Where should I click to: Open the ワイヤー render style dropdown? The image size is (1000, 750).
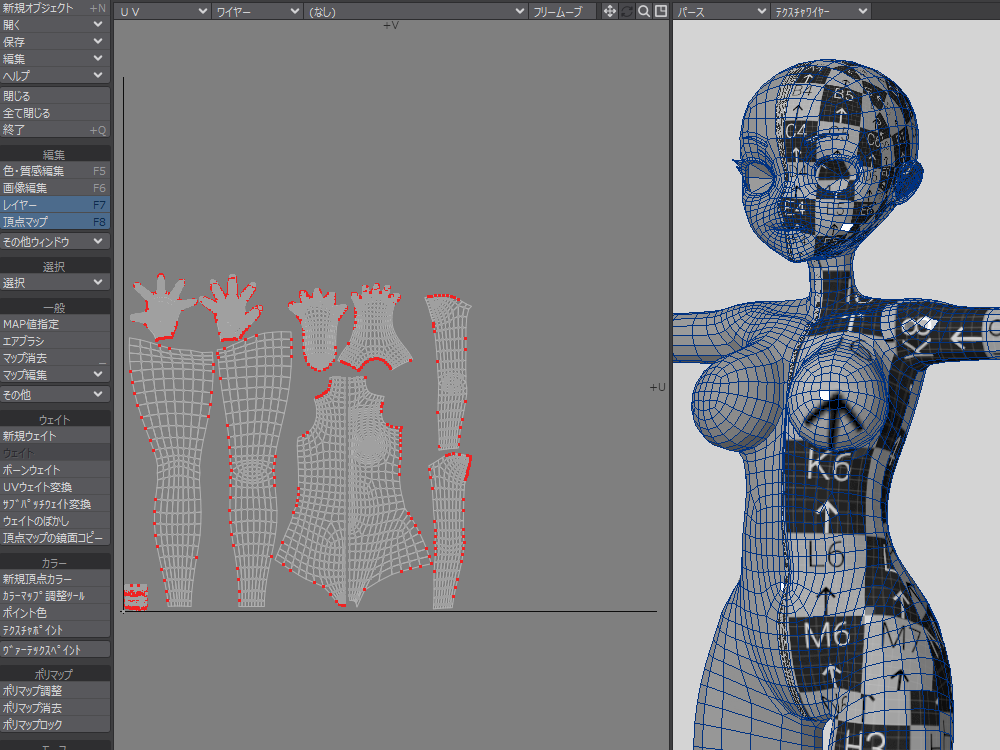pyautogui.click(x=257, y=11)
